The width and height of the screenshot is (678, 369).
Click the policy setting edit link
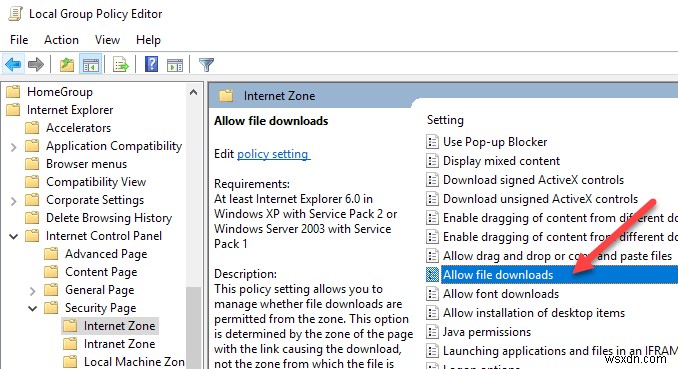tap(273, 154)
